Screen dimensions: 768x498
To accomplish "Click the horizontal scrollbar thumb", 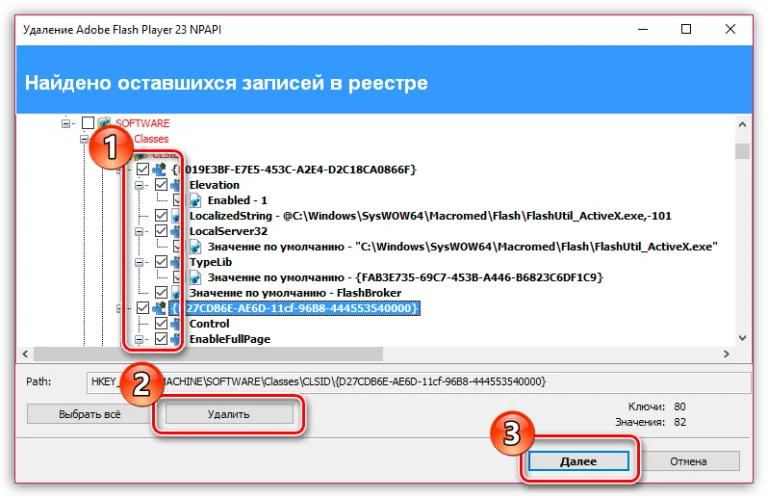I will pos(208,354).
